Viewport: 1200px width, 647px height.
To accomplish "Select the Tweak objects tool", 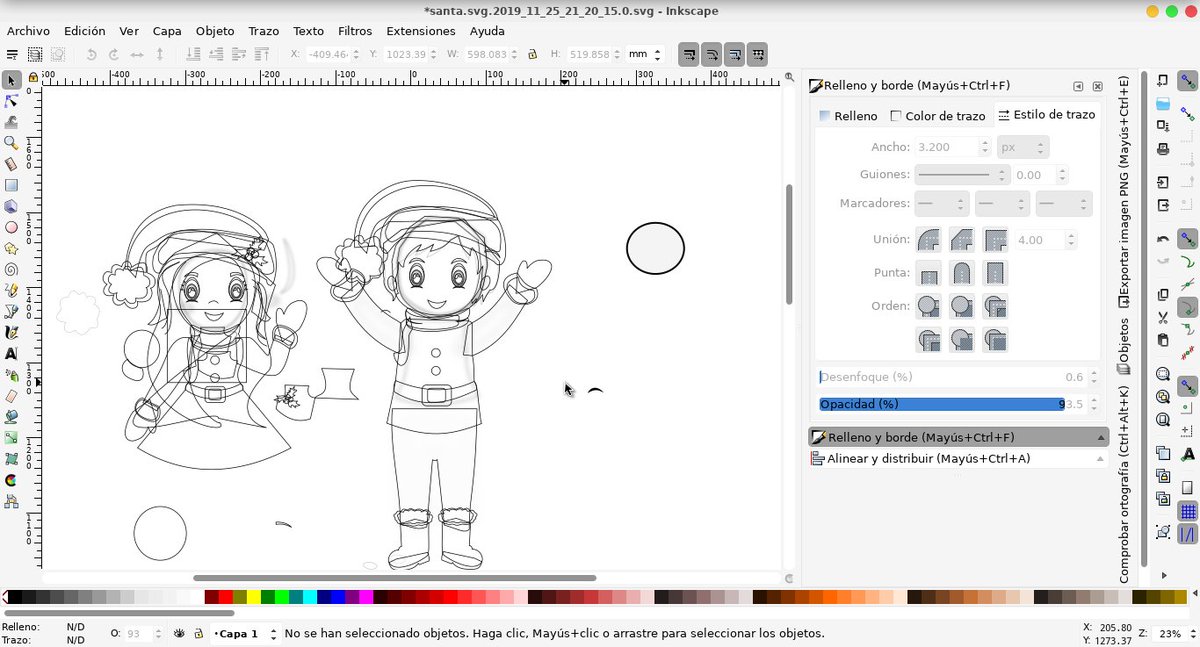I will (11, 122).
